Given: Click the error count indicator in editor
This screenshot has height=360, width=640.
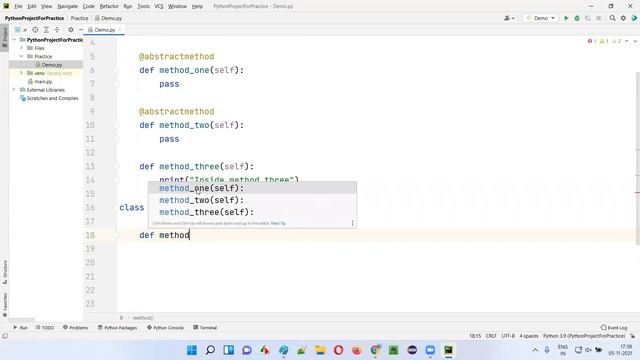Looking at the screenshot, I should [592, 41].
